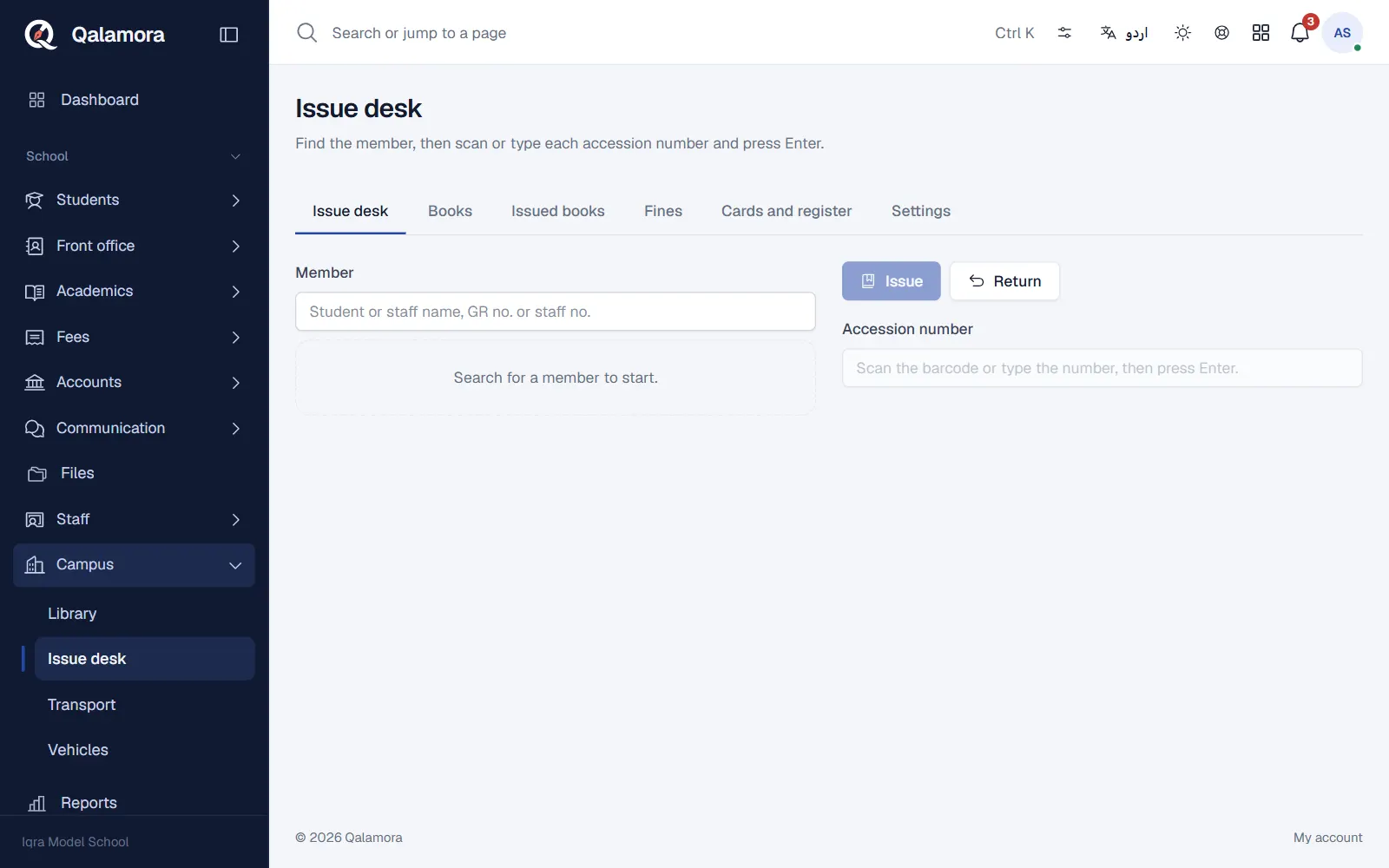Toggle light theme sun icon
The image size is (1389, 868).
[1182, 33]
